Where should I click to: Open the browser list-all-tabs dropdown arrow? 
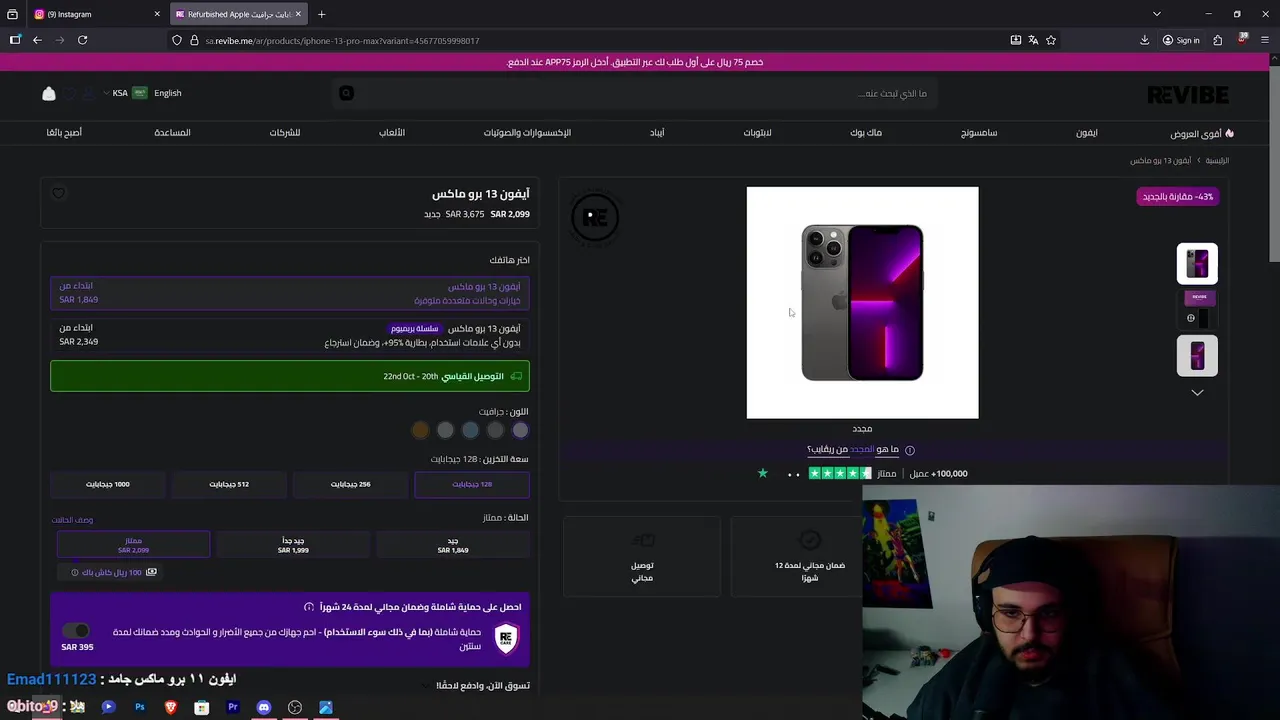pos(1156,14)
